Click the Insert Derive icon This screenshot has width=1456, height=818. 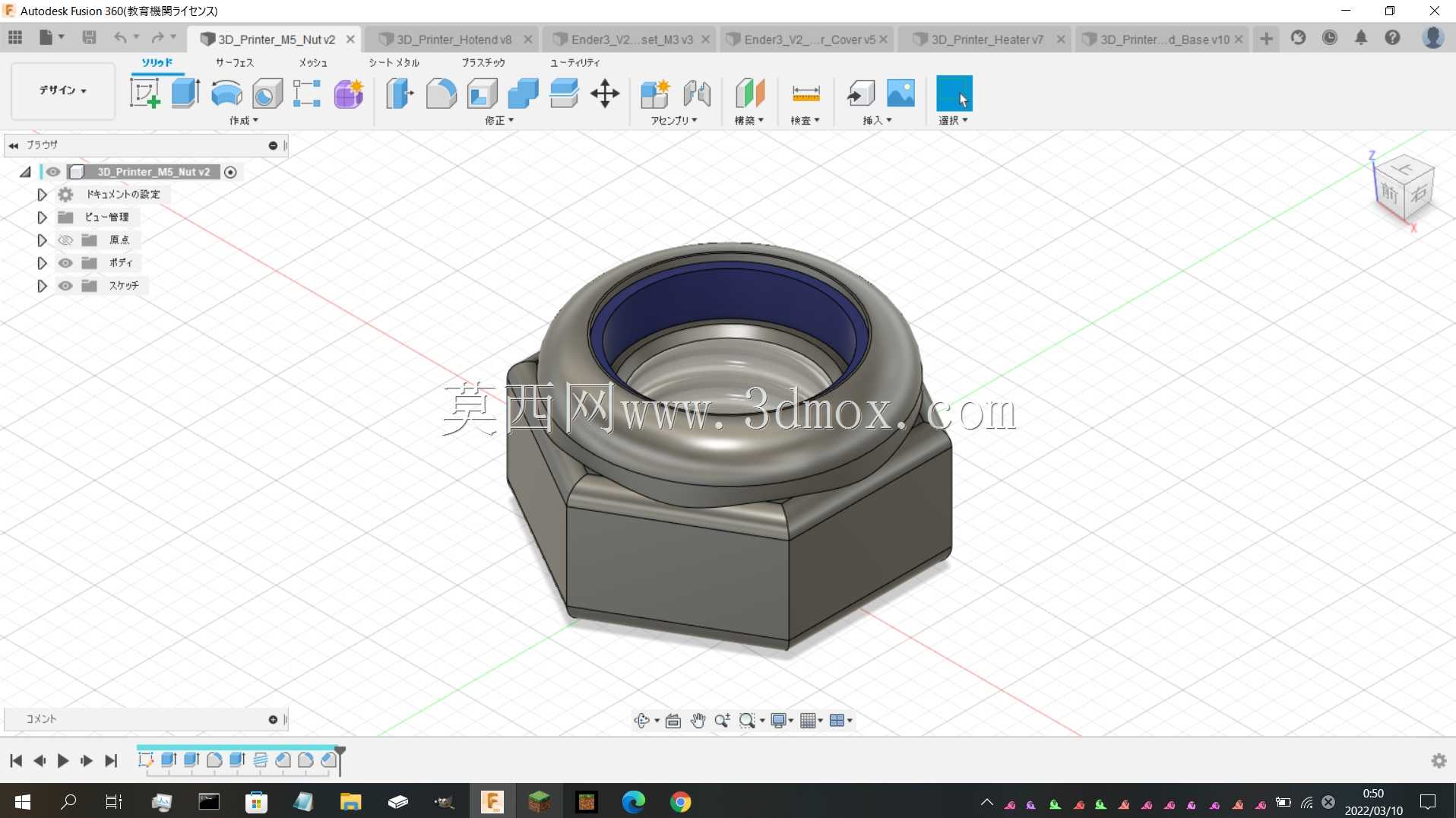[861, 94]
